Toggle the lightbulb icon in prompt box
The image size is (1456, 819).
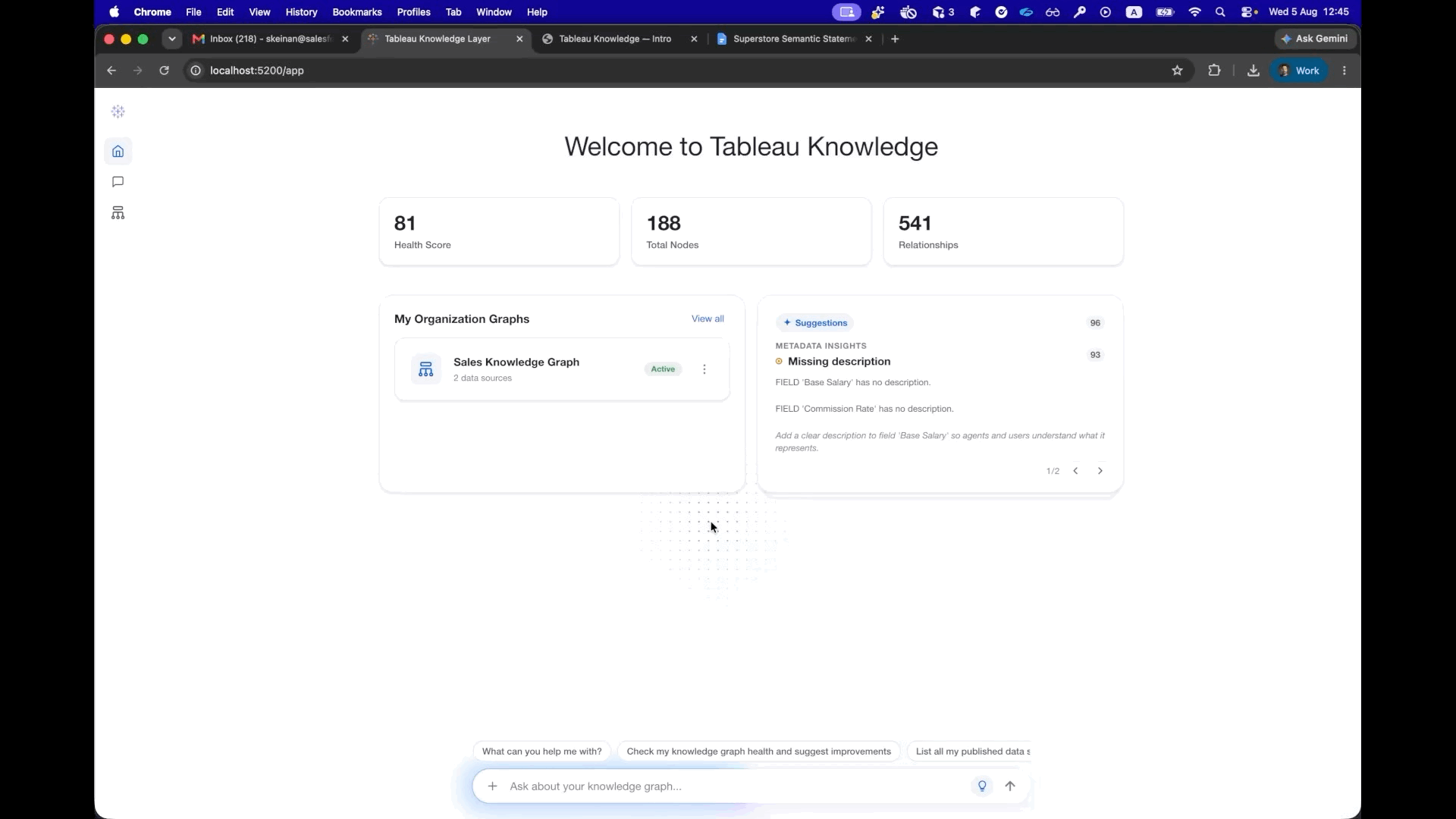[982, 786]
